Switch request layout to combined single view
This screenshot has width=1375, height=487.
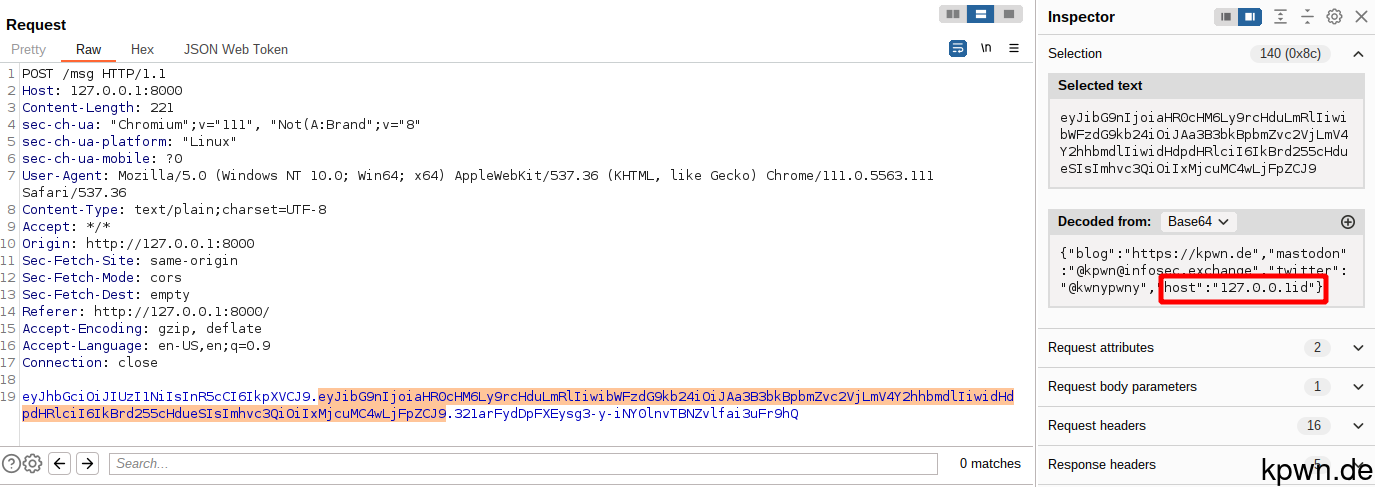[1008, 14]
